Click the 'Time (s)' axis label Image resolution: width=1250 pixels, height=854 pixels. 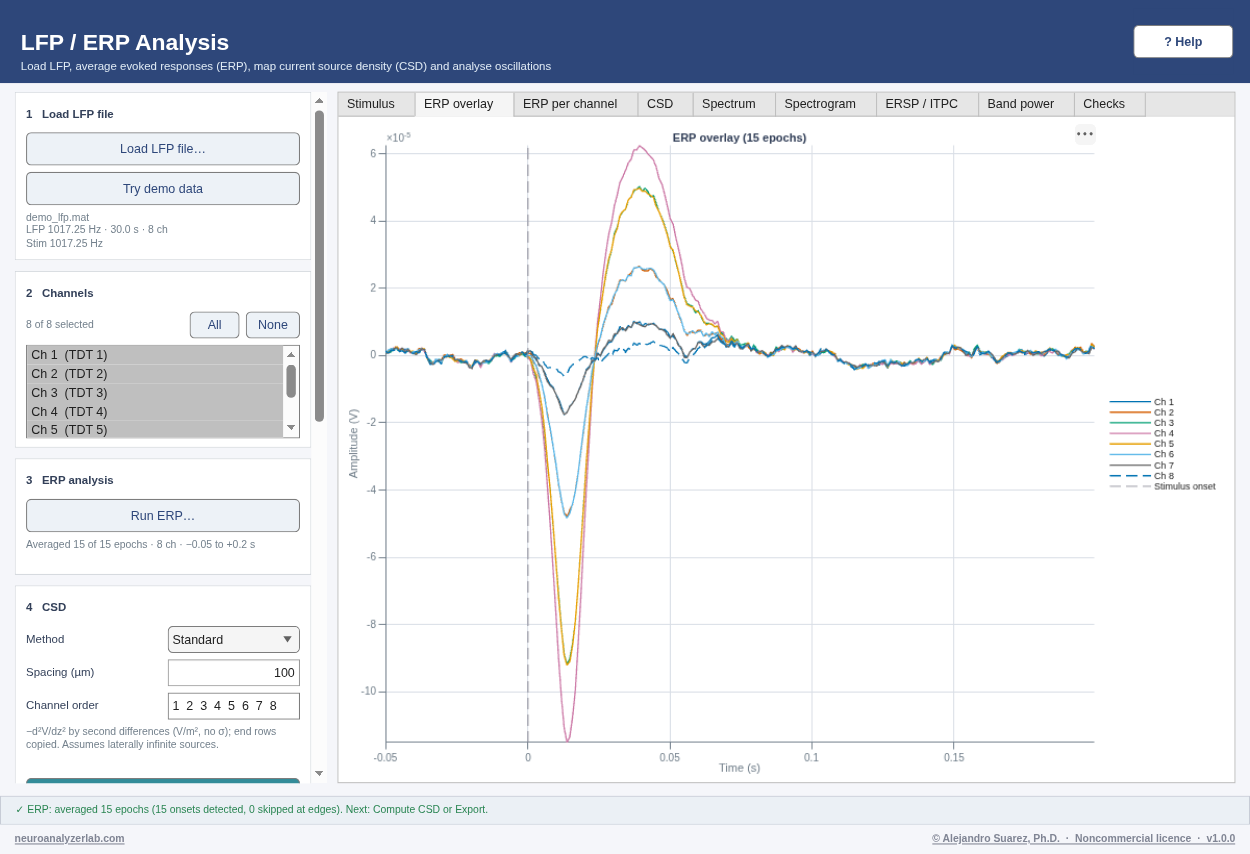click(x=739, y=768)
